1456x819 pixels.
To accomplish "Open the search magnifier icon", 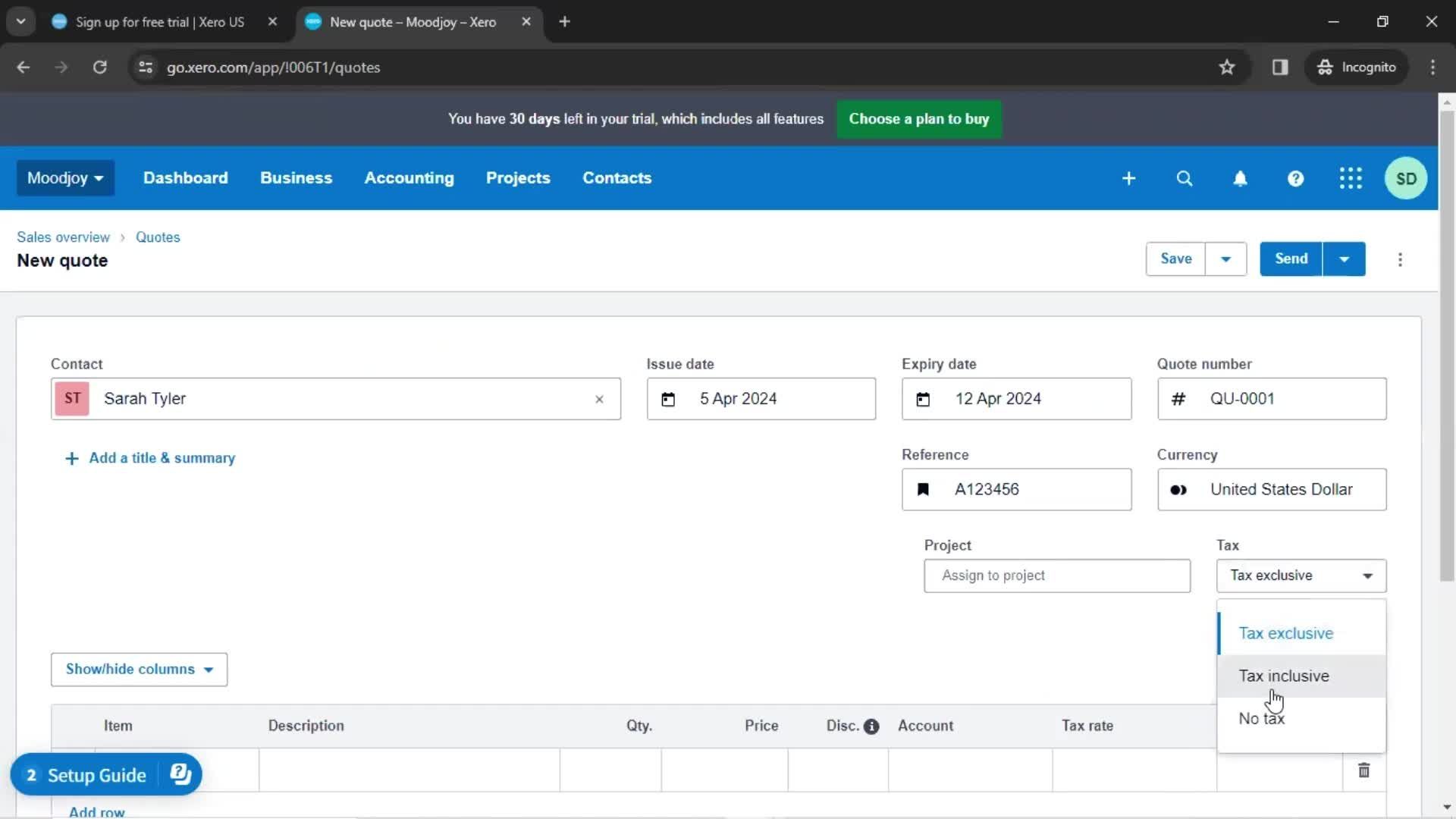I will coord(1185,178).
